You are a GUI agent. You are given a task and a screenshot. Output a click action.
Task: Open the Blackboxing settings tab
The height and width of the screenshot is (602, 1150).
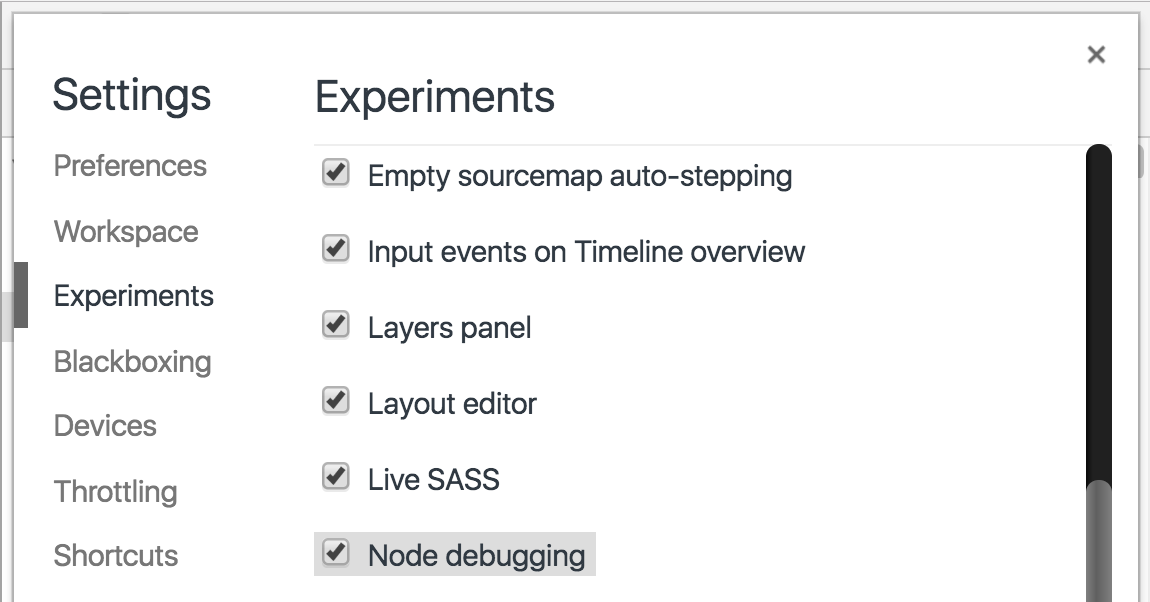[132, 361]
